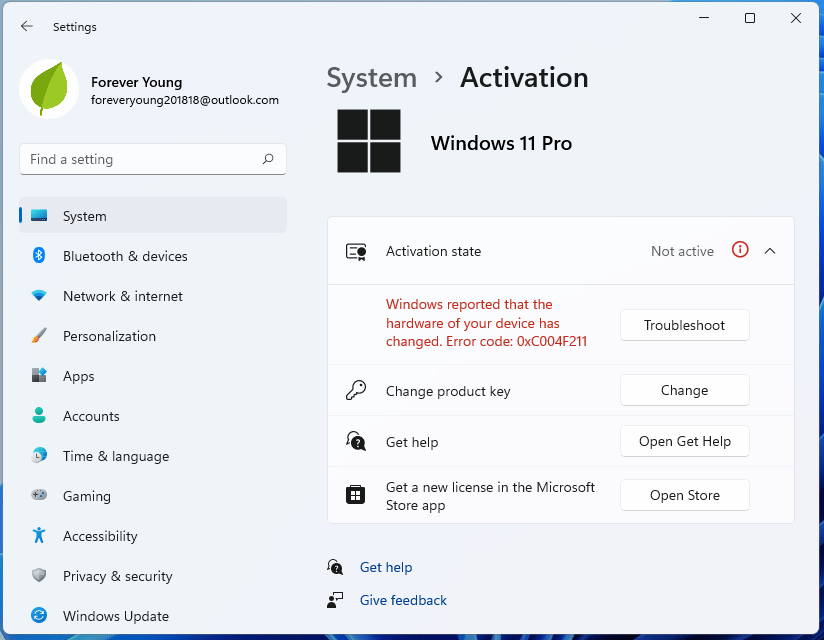Click the Activation state certificate icon
Screen dimensions: 824x640
point(356,252)
